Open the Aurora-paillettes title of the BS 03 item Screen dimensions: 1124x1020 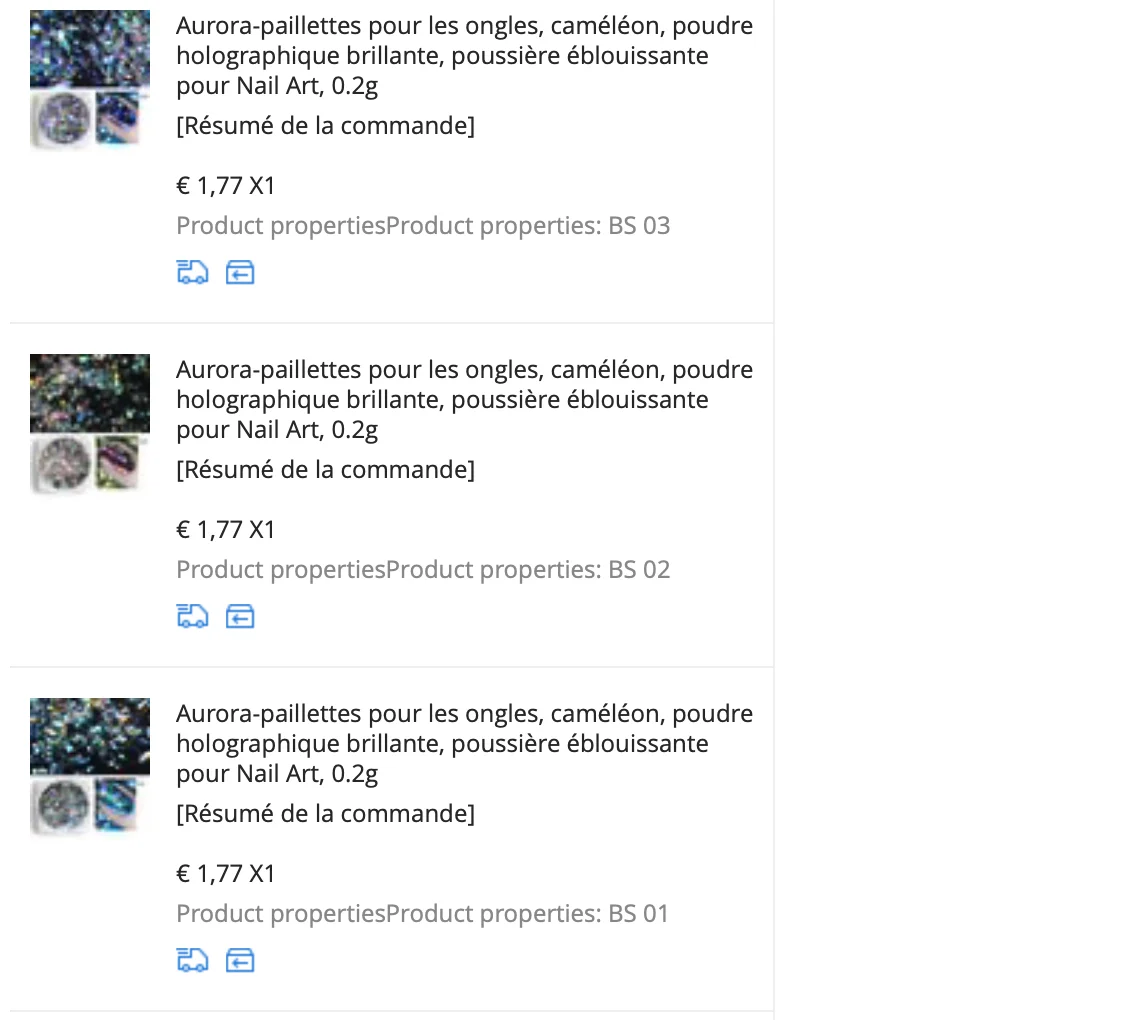[465, 56]
